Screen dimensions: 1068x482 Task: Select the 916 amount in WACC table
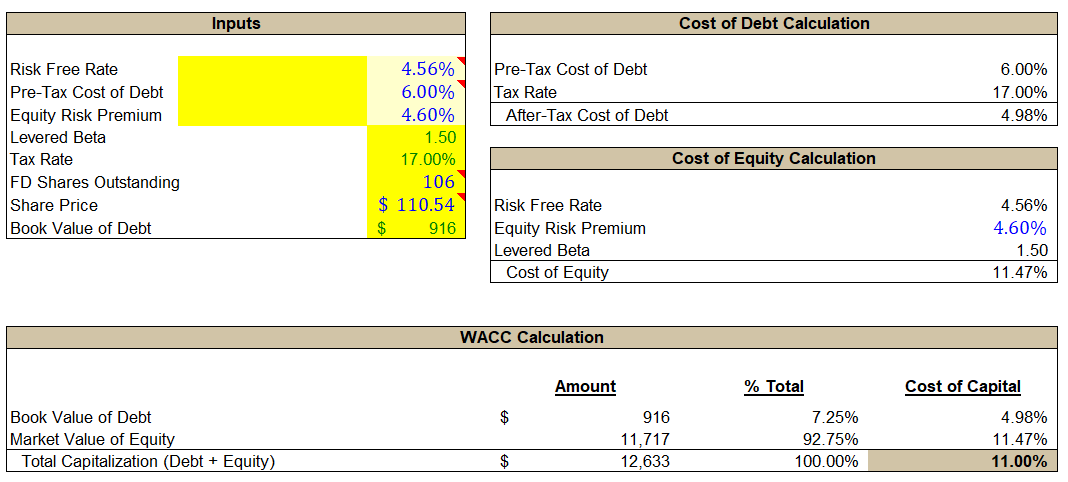[x=657, y=417]
